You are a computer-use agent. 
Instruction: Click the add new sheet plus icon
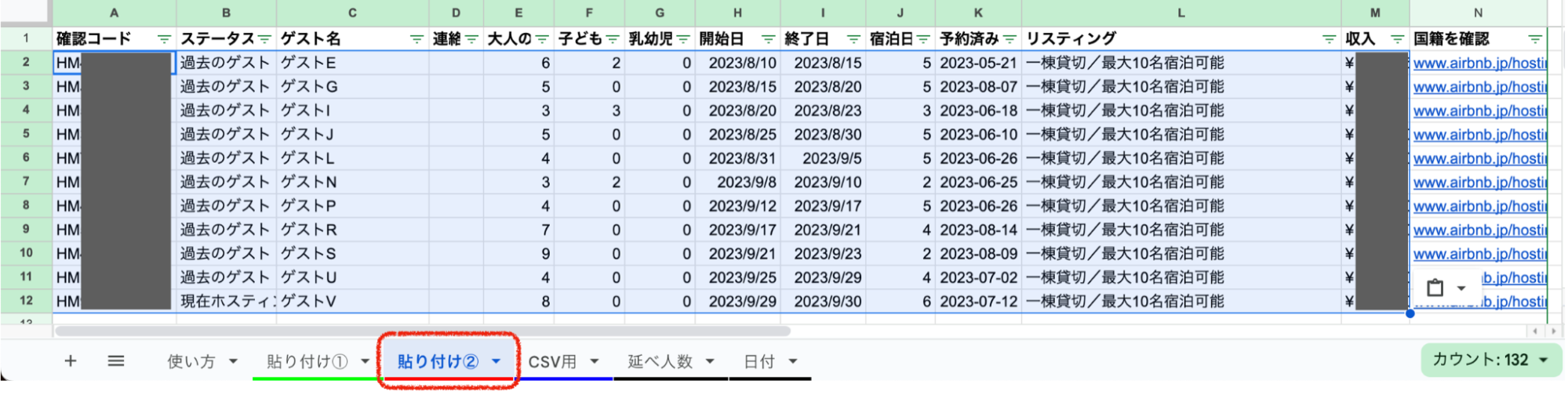[x=71, y=361]
